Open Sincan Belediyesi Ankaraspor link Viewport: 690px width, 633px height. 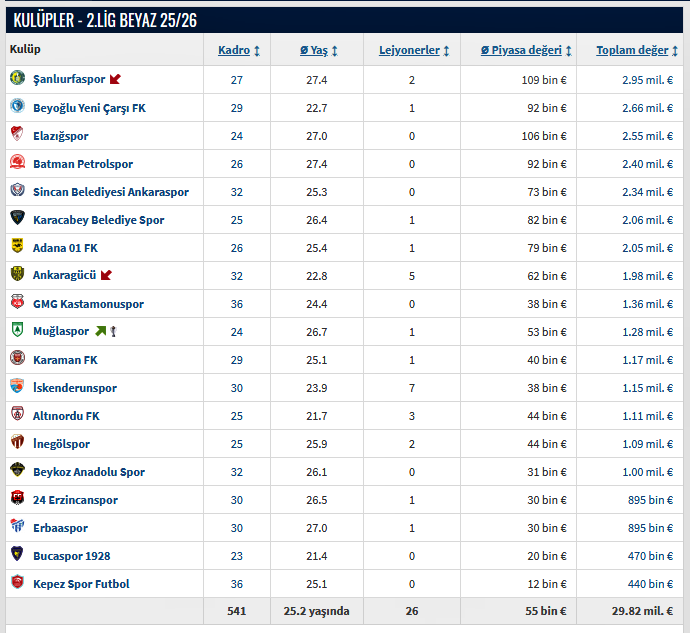[110, 192]
